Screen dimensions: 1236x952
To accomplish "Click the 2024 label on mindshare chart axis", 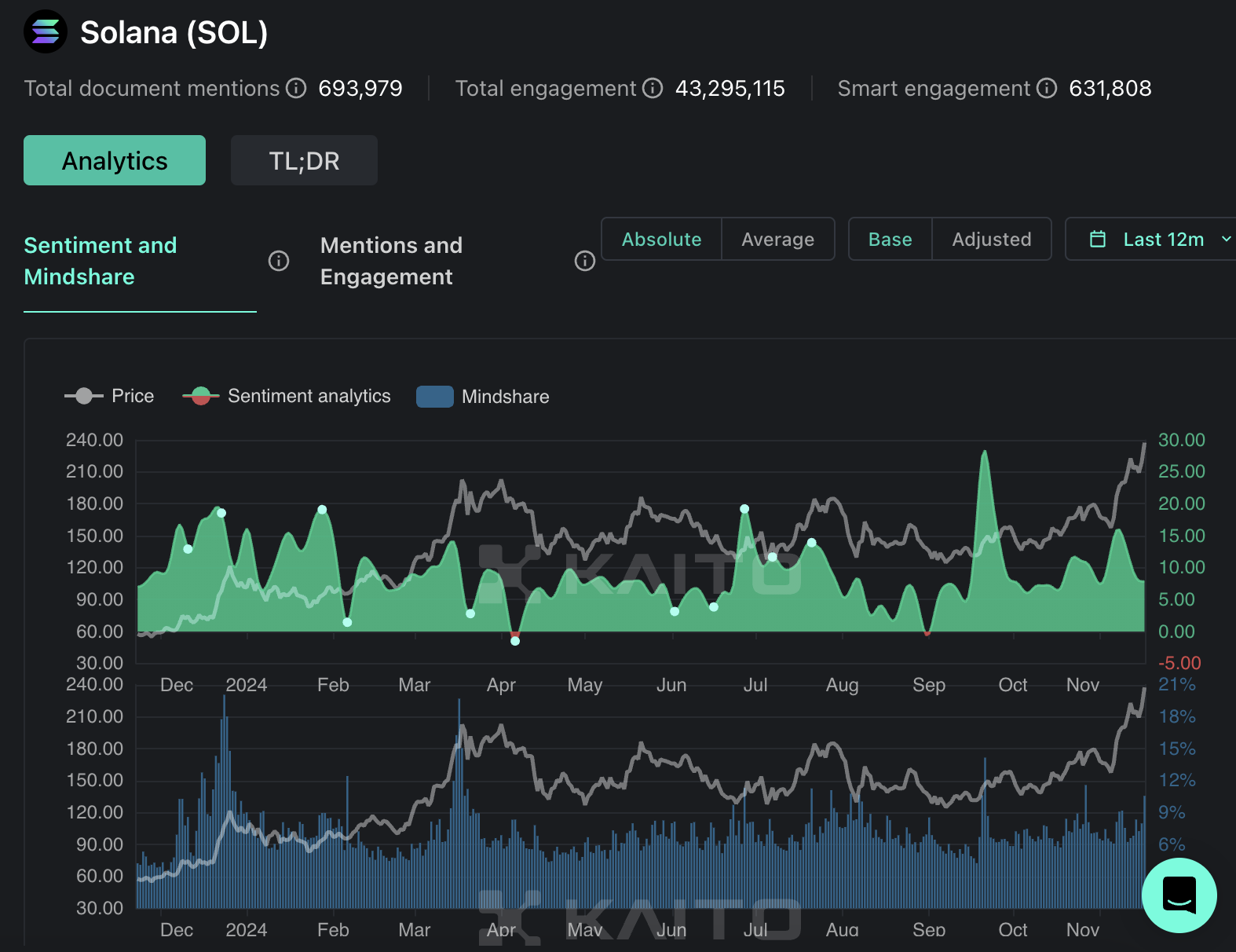I will coord(247,930).
